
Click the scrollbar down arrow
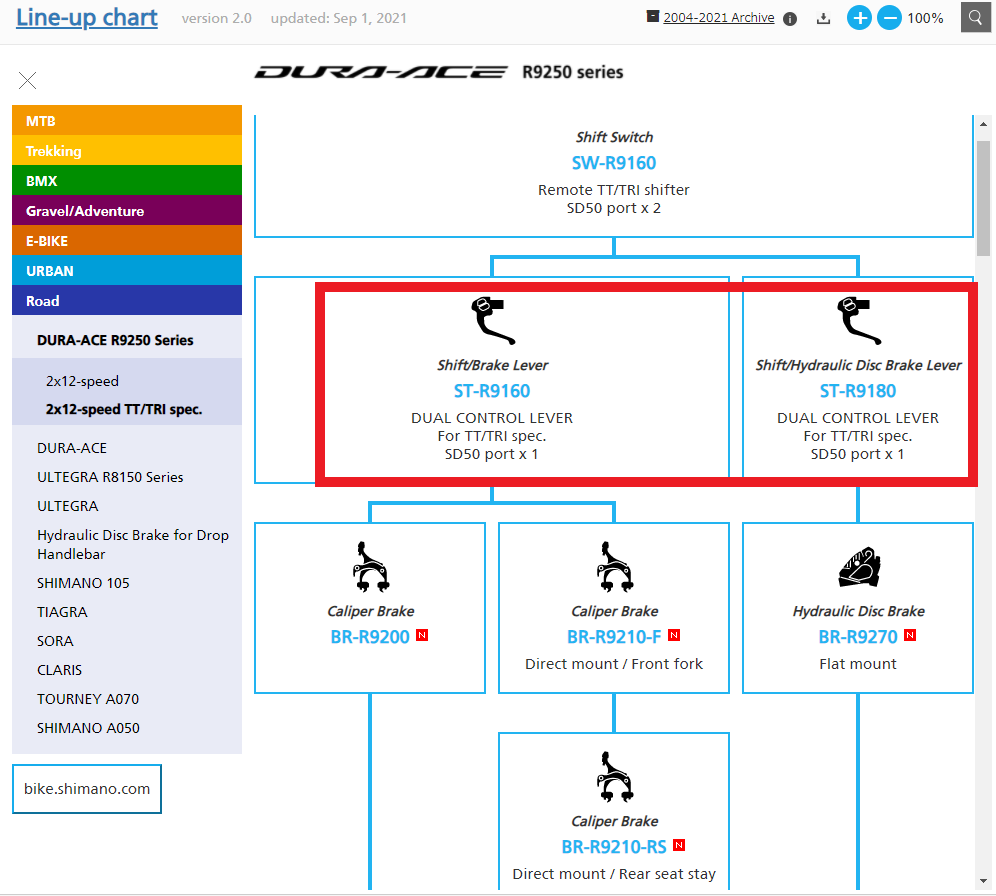tap(983, 881)
